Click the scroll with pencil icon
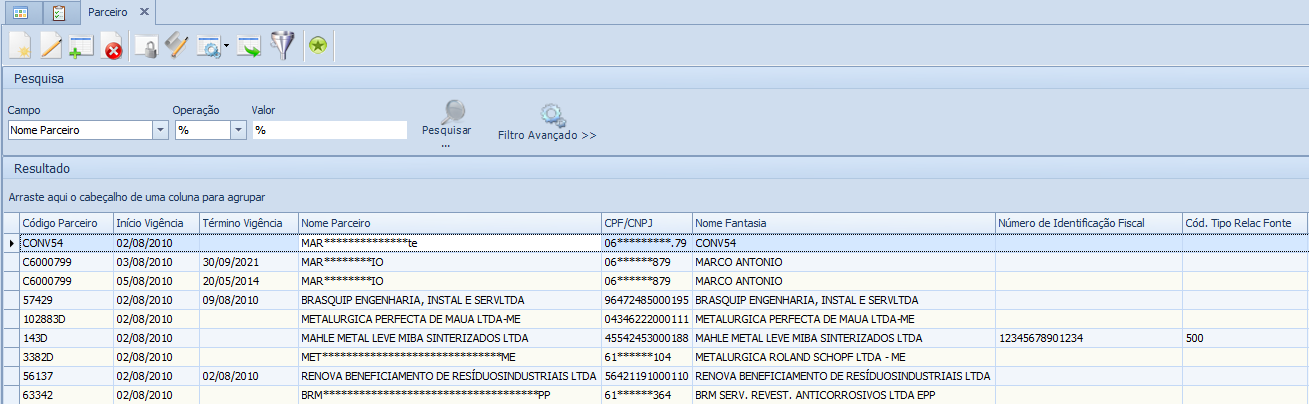 point(176,46)
